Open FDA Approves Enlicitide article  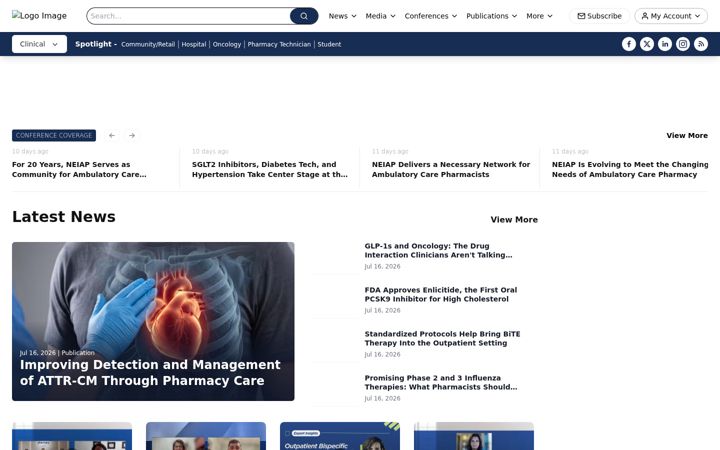pyautogui.click(x=441, y=294)
